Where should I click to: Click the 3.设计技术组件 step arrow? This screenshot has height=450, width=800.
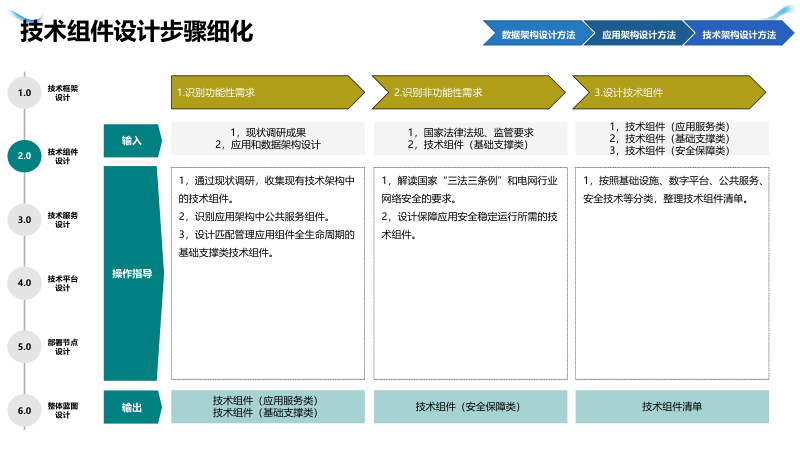pos(669,92)
